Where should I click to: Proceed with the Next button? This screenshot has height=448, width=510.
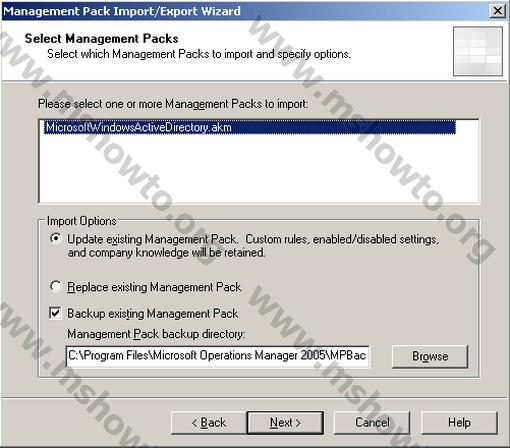point(285,423)
